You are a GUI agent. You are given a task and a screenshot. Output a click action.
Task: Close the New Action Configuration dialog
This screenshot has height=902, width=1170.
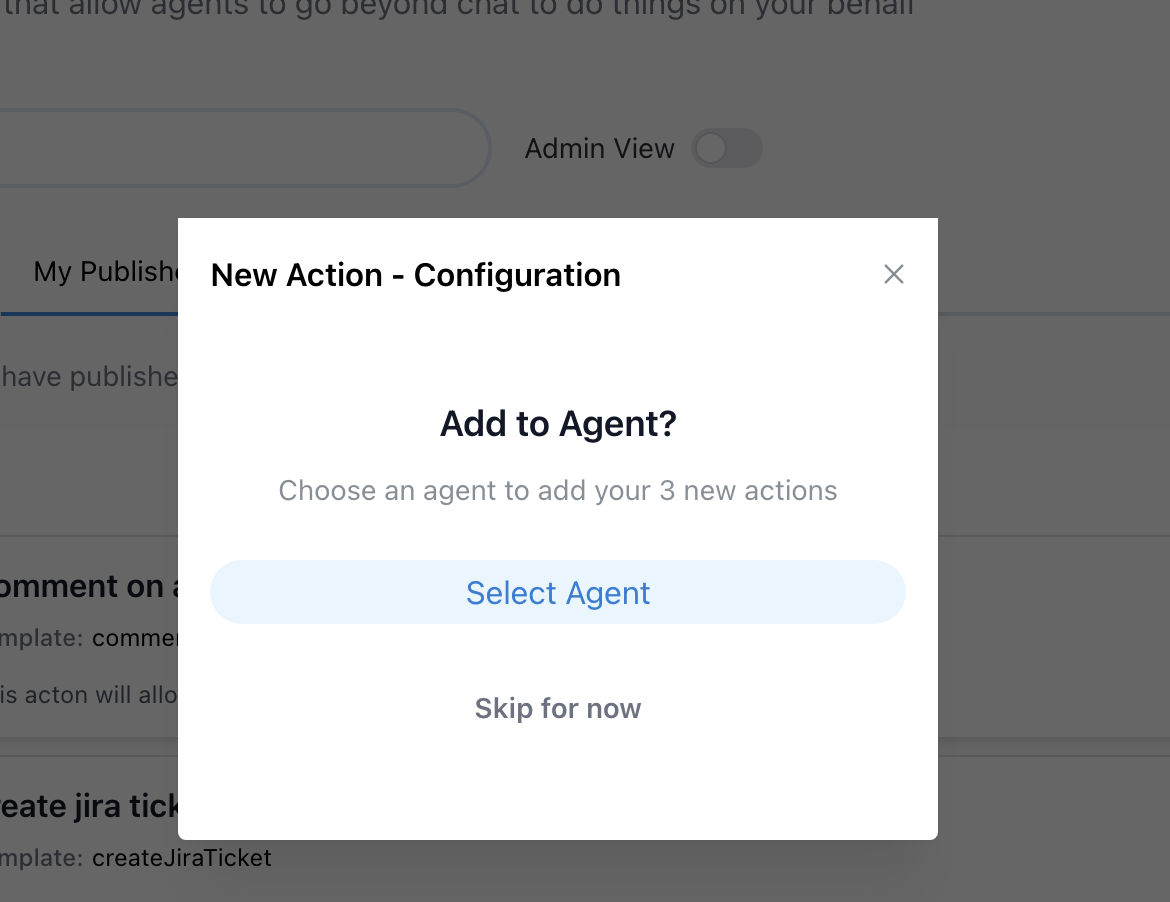[893, 274]
